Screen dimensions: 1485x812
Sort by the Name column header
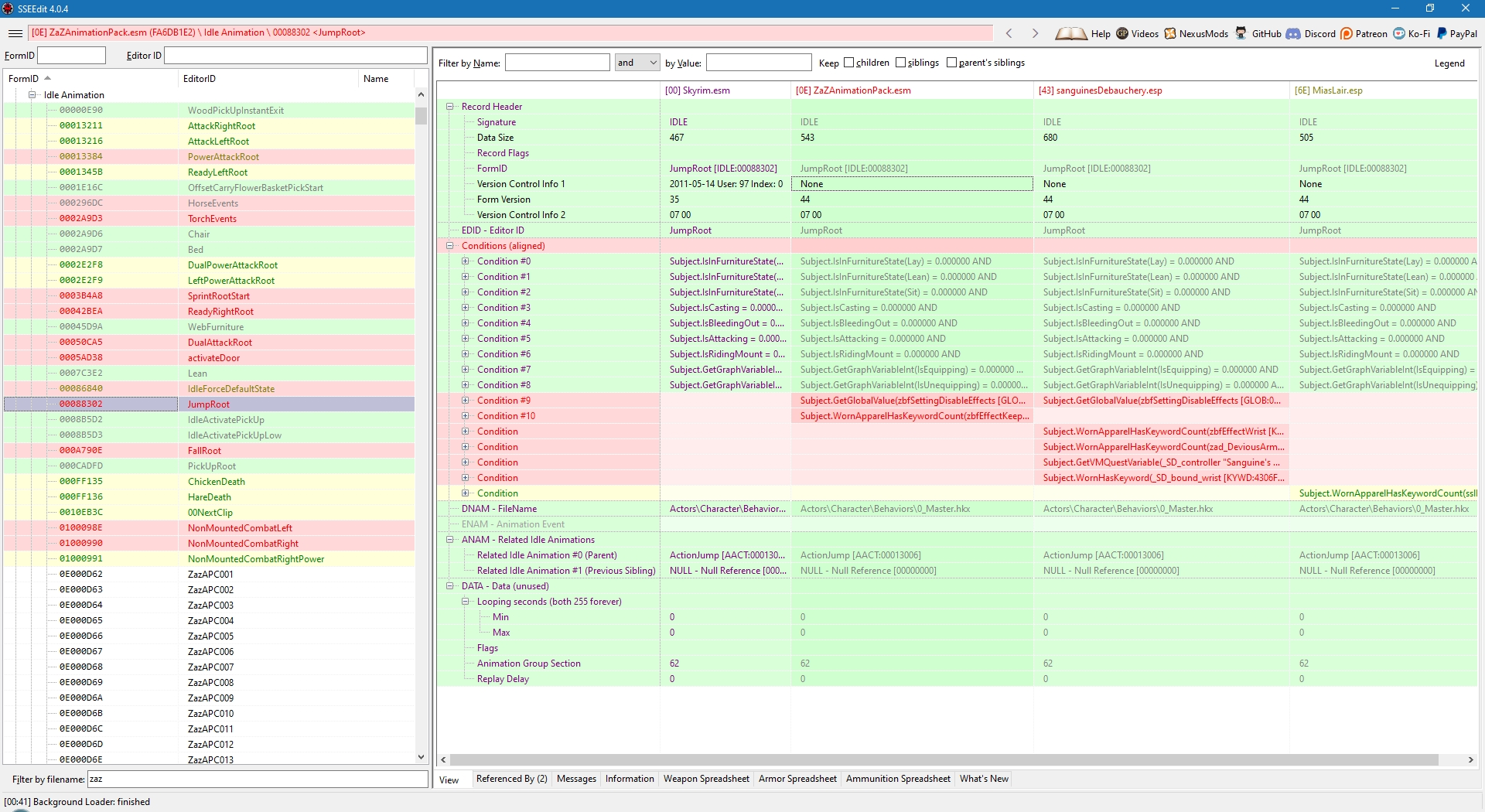click(x=387, y=79)
